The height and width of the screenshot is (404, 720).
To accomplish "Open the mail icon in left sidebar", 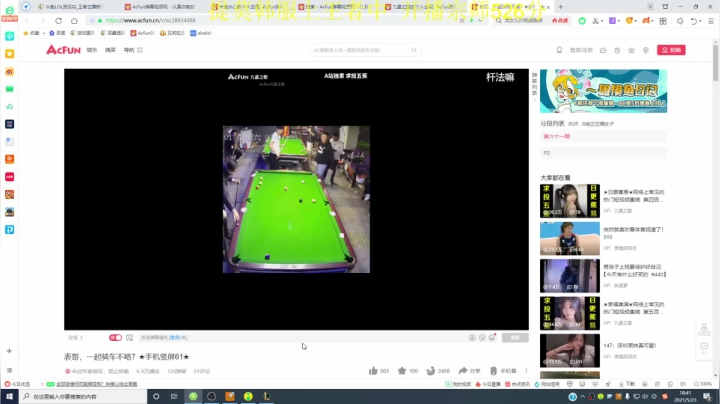I will click(x=9, y=89).
